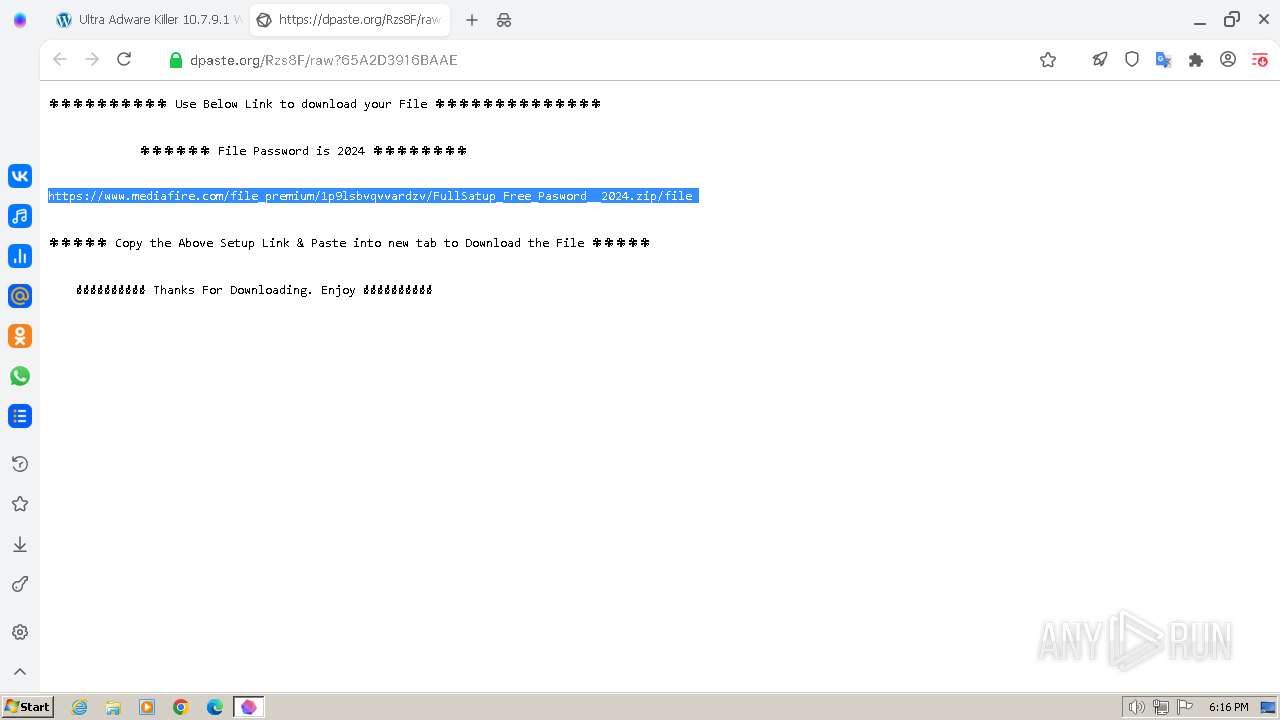Open the extensions puzzle icon

coord(1196,60)
